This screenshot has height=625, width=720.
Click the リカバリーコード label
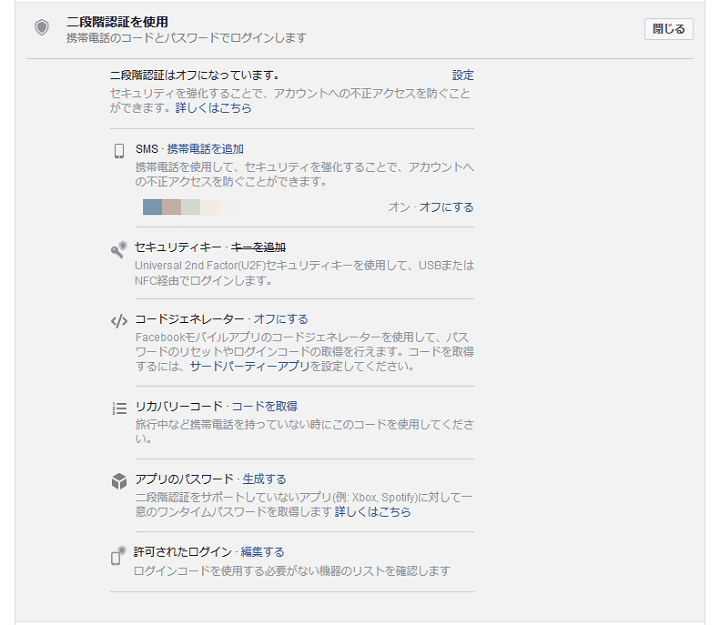tap(179, 406)
